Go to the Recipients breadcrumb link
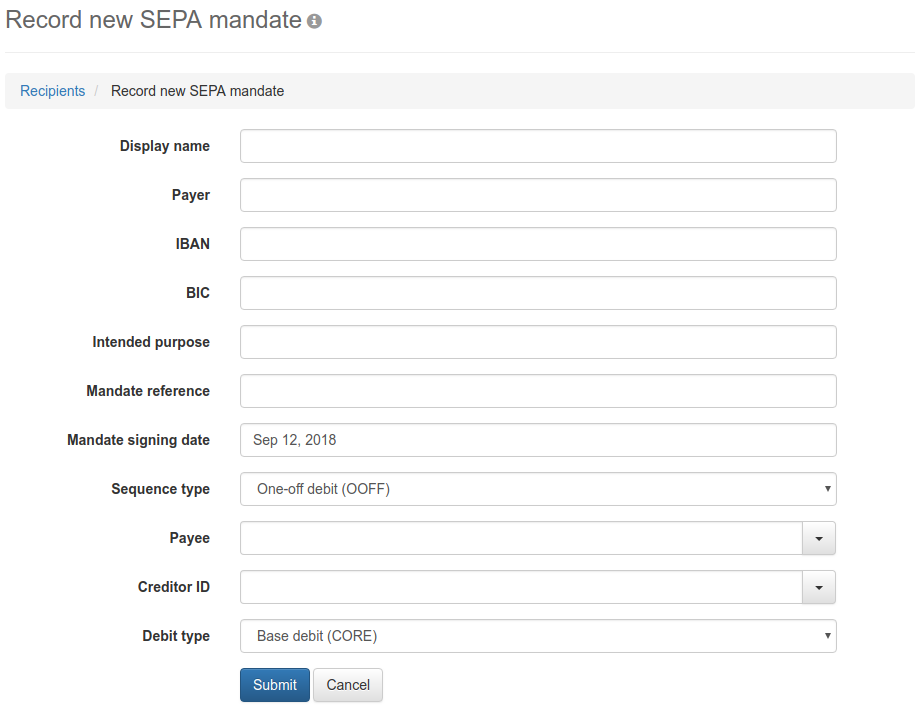The image size is (923, 710). 53,91
